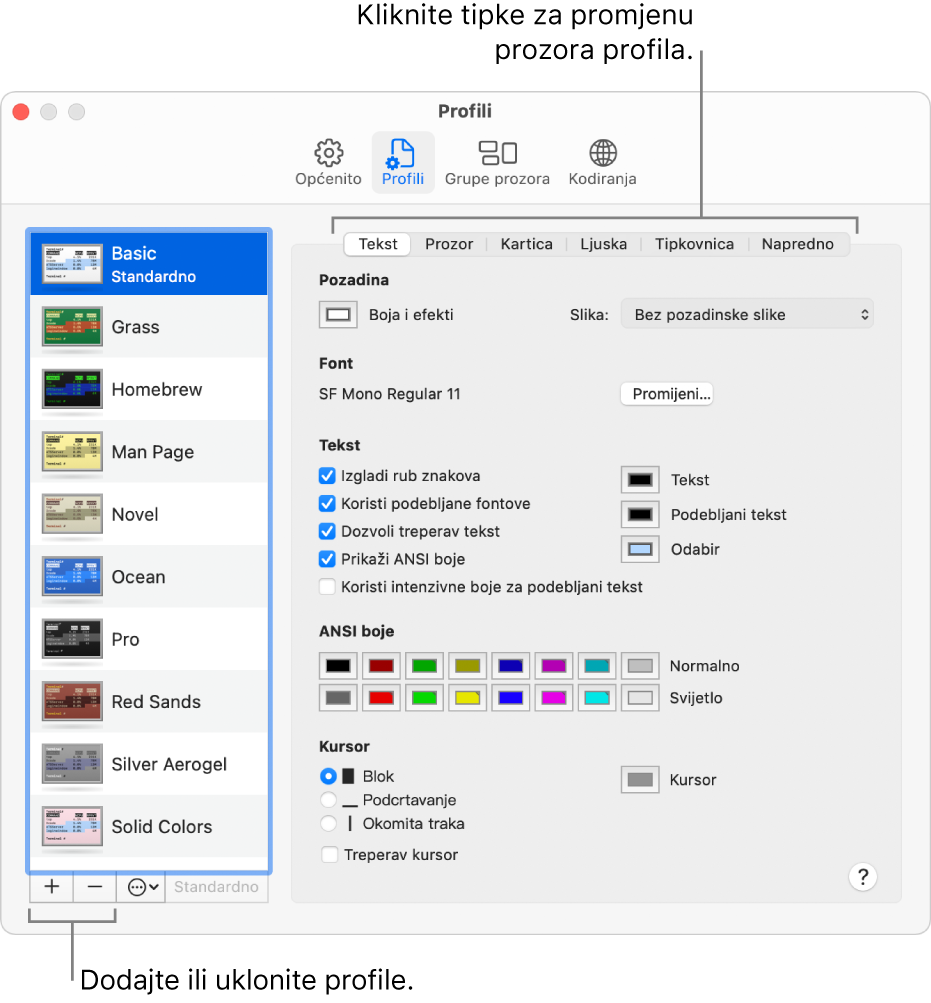The height and width of the screenshot is (1003, 931).
Task: Click the disabled Standardno button
Action: point(216,887)
